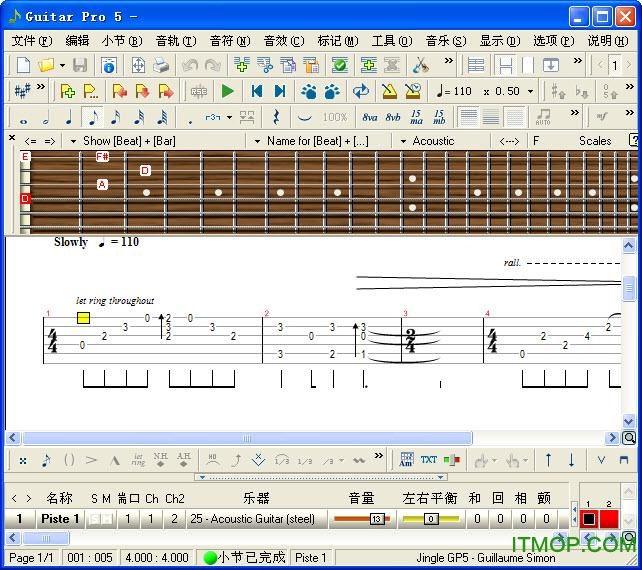Click the 8va octave icon
This screenshot has height=570, width=642.
pos(369,117)
